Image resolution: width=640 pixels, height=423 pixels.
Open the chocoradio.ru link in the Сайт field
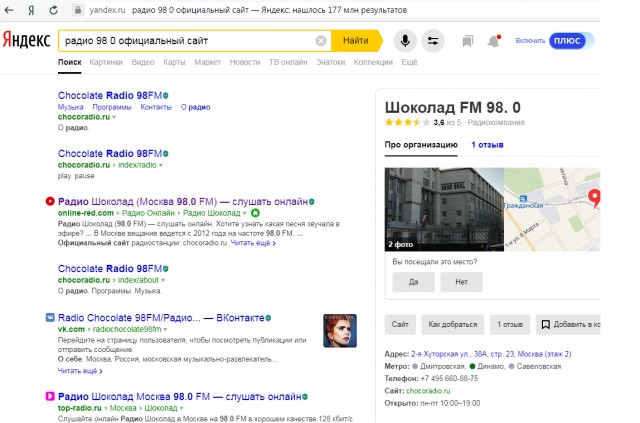[x=428, y=391]
